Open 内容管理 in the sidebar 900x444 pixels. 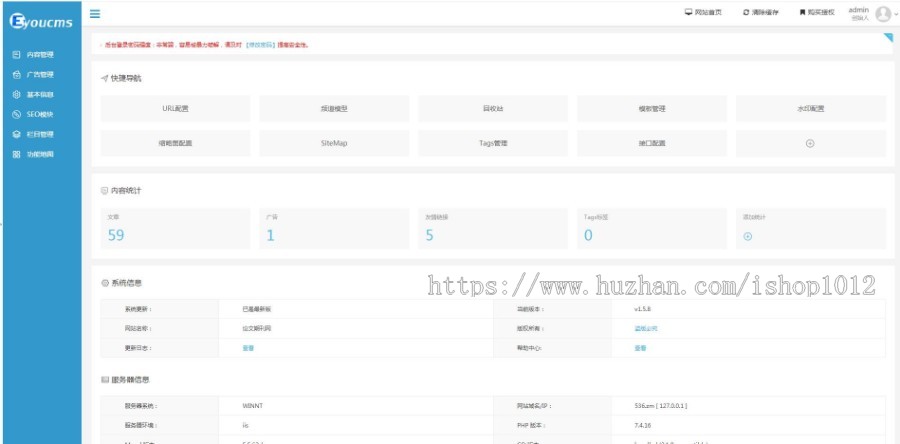pos(40,54)
